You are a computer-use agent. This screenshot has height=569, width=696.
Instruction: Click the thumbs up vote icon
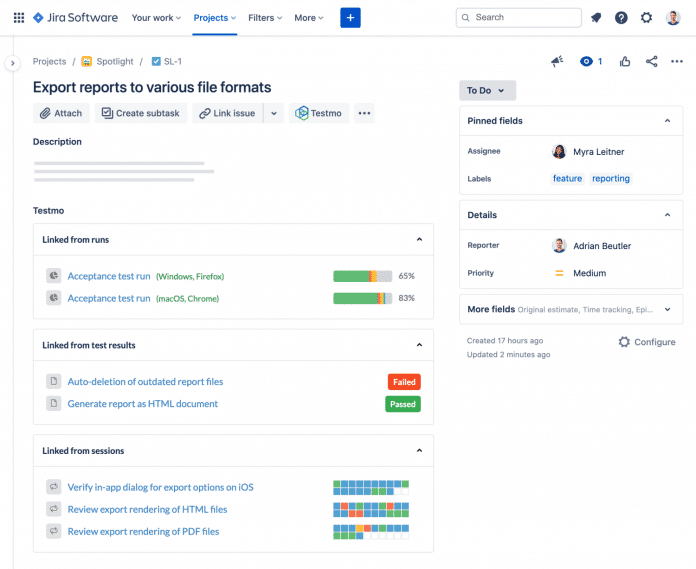[x=625, y=61]
